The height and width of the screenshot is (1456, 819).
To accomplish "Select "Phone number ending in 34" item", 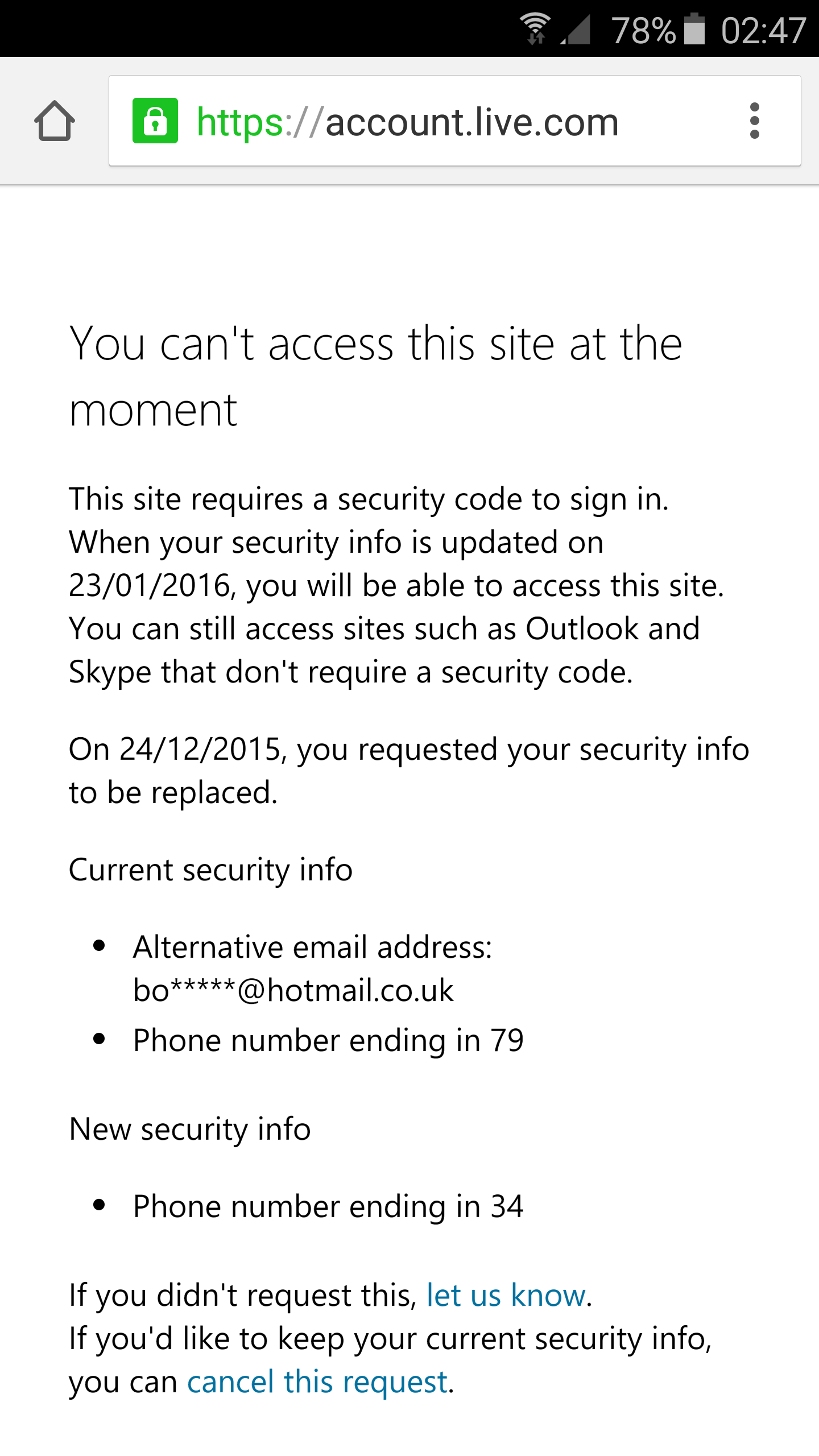I will point(328,1206).
